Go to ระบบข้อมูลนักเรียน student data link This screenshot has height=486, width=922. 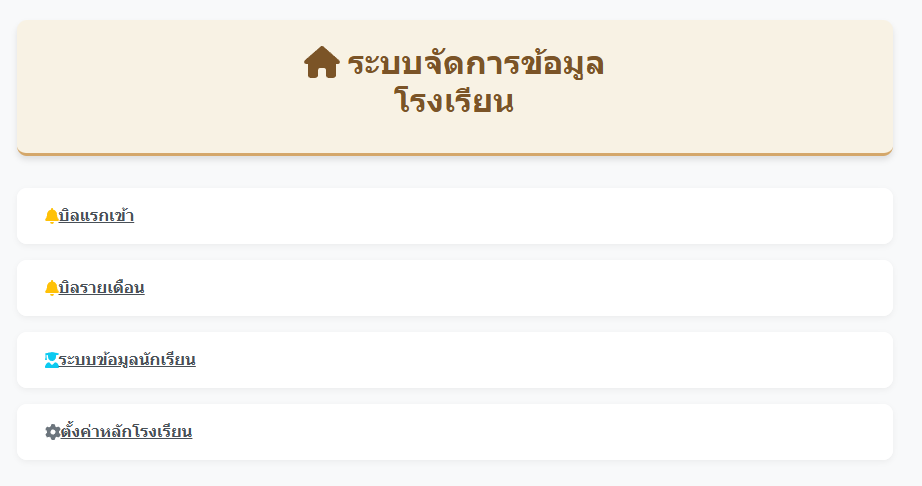point(127,360)
